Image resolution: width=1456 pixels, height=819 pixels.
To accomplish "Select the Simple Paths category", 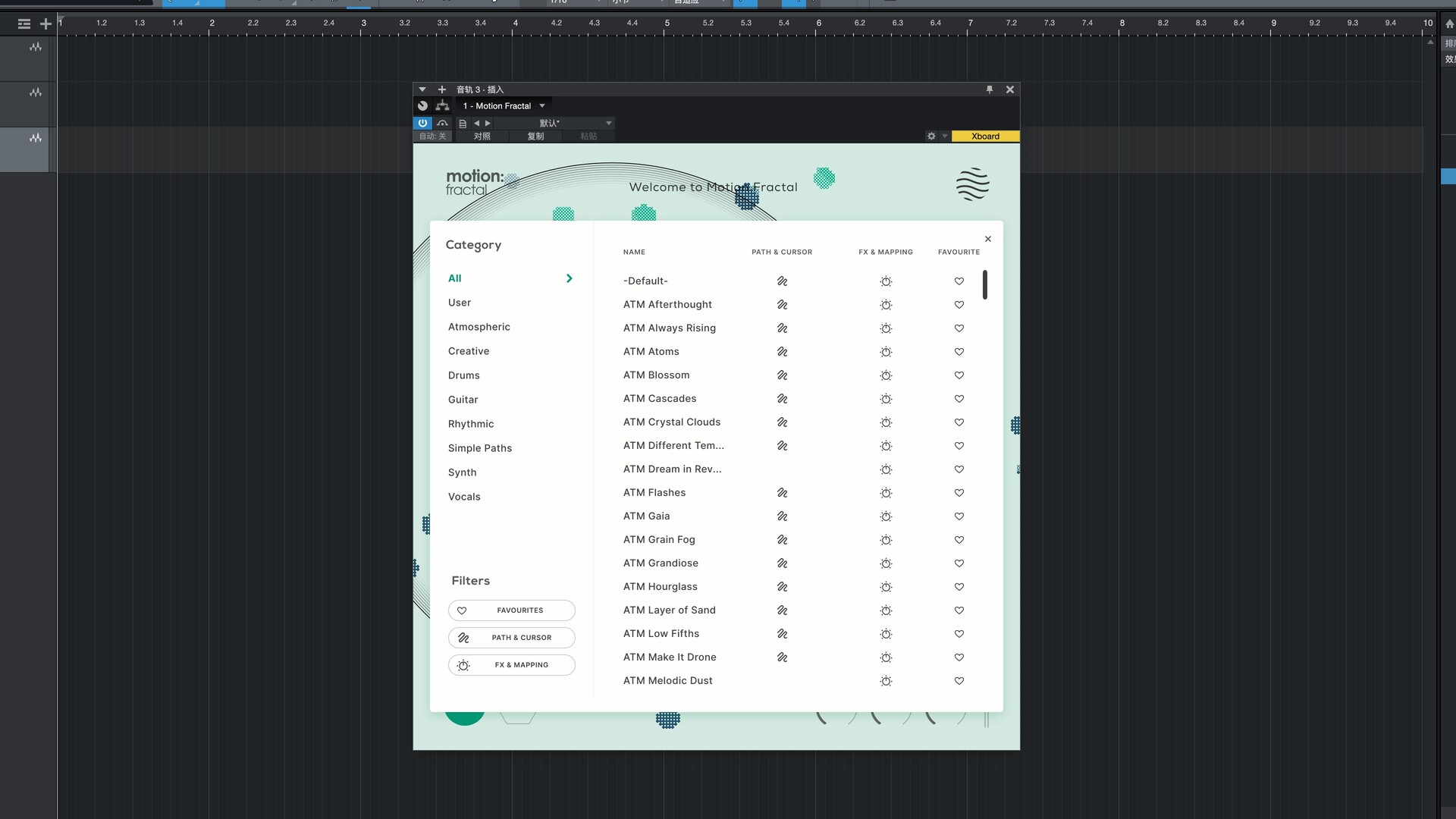I will coord(480,448).
